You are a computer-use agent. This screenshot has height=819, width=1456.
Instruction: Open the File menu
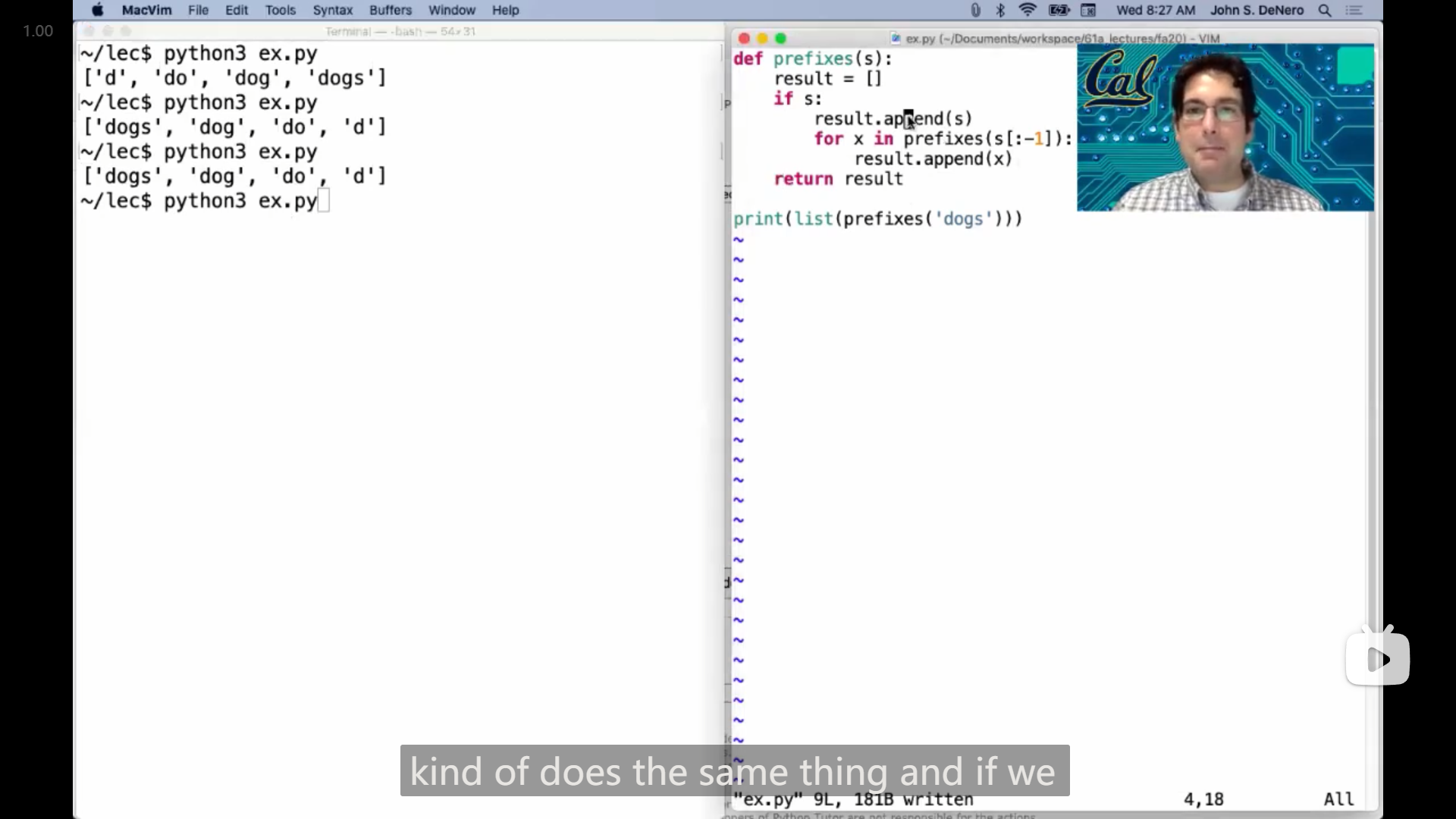coord(198,11)
